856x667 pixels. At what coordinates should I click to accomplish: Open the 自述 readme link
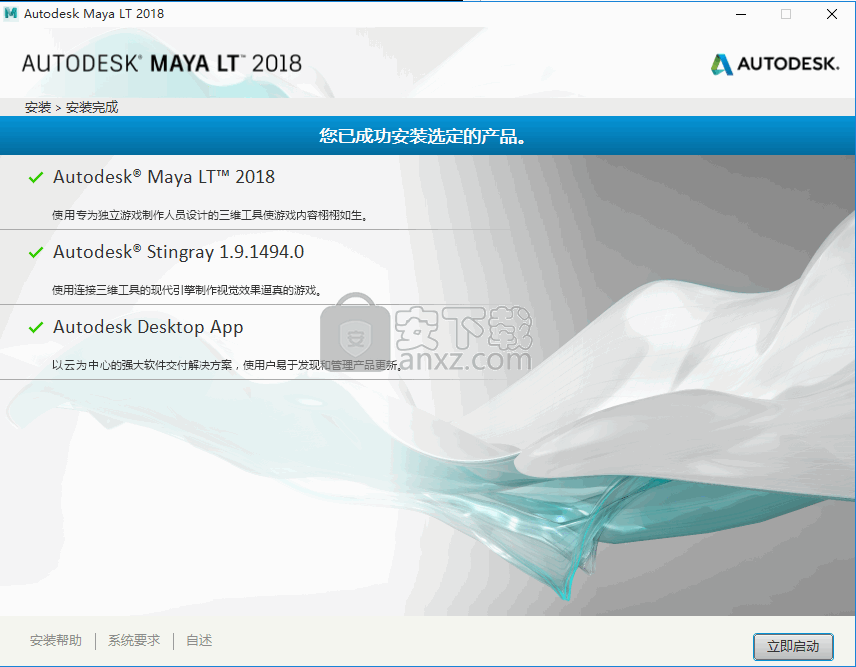tap(199, 640)
